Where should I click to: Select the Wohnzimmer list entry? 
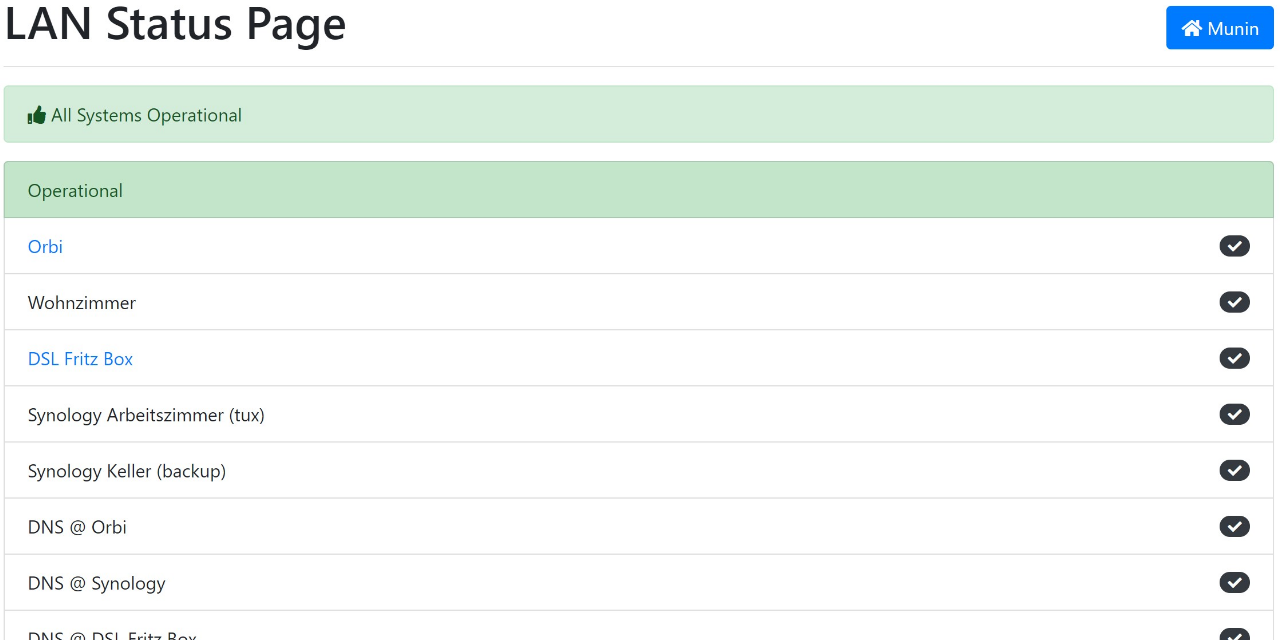click(x=82, y=303)
